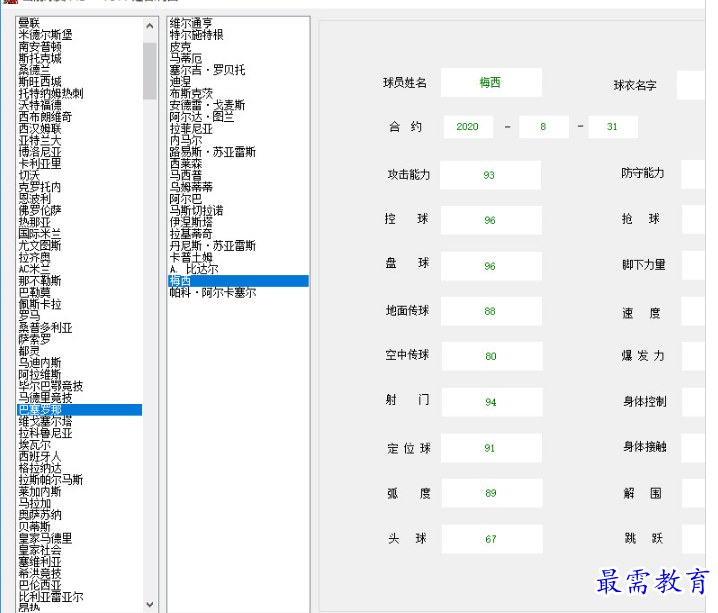Click the 球员姓名 name field

point(491,82)
